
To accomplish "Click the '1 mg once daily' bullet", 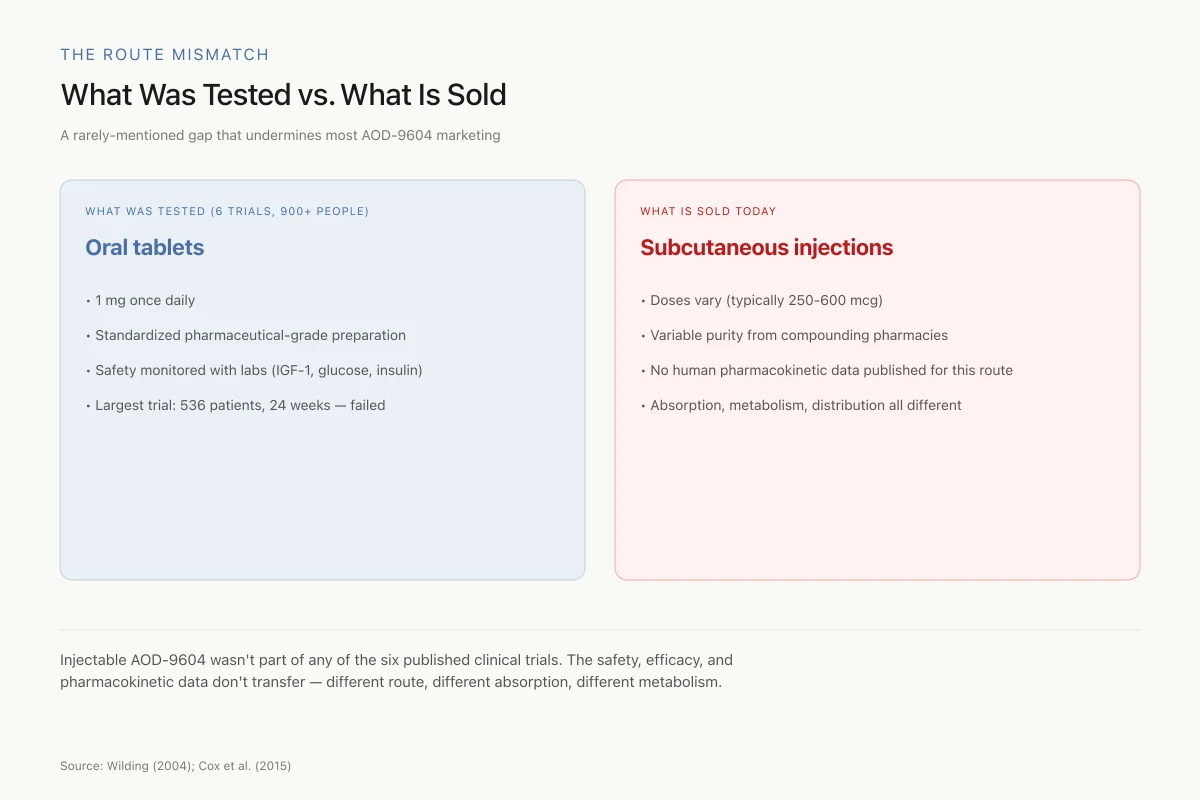I will (140, 300).
